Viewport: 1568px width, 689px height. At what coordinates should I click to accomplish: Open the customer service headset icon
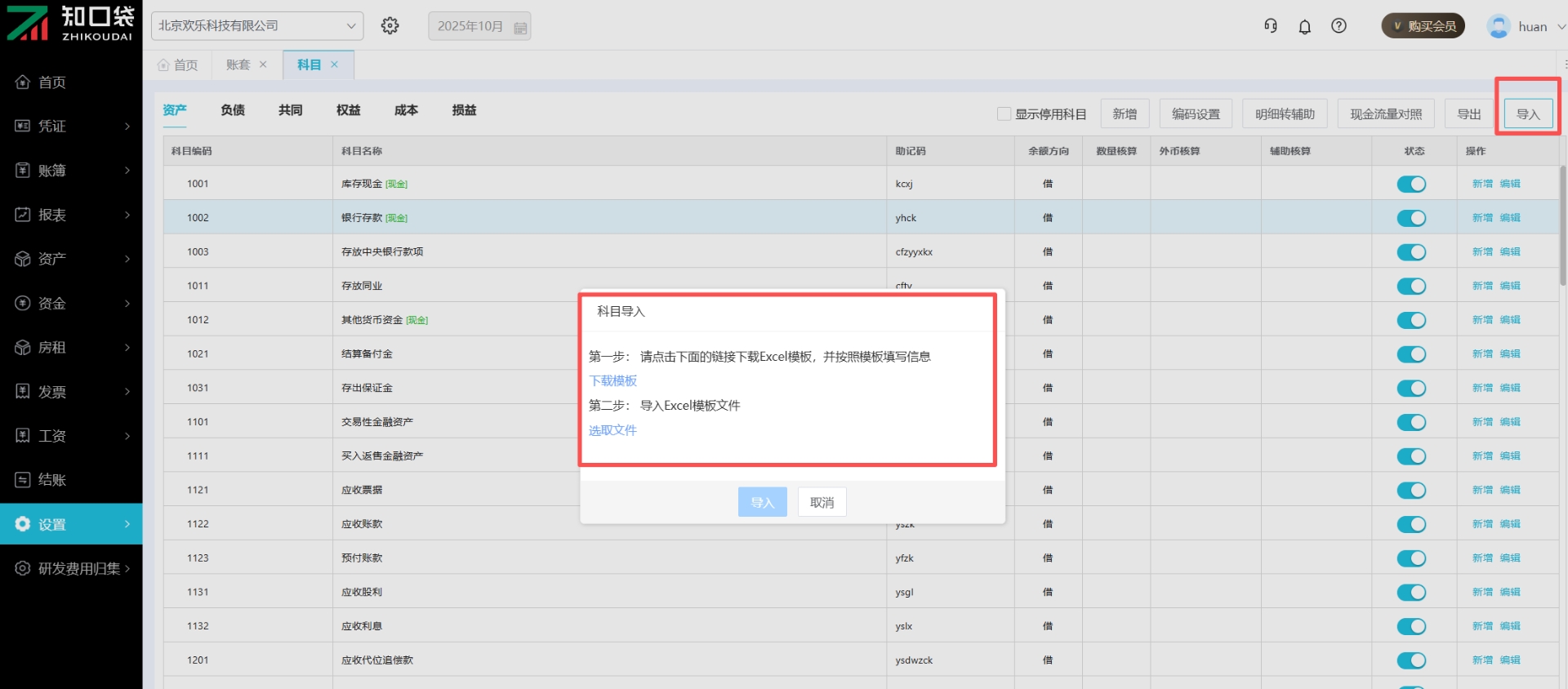[1271, 26]
